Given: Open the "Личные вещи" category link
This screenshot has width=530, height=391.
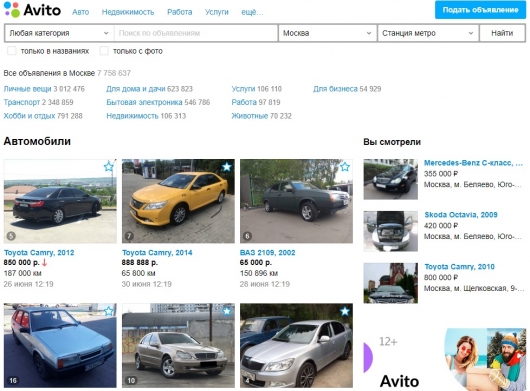Looking at the screenshot, I should click(x=27, y=89).
